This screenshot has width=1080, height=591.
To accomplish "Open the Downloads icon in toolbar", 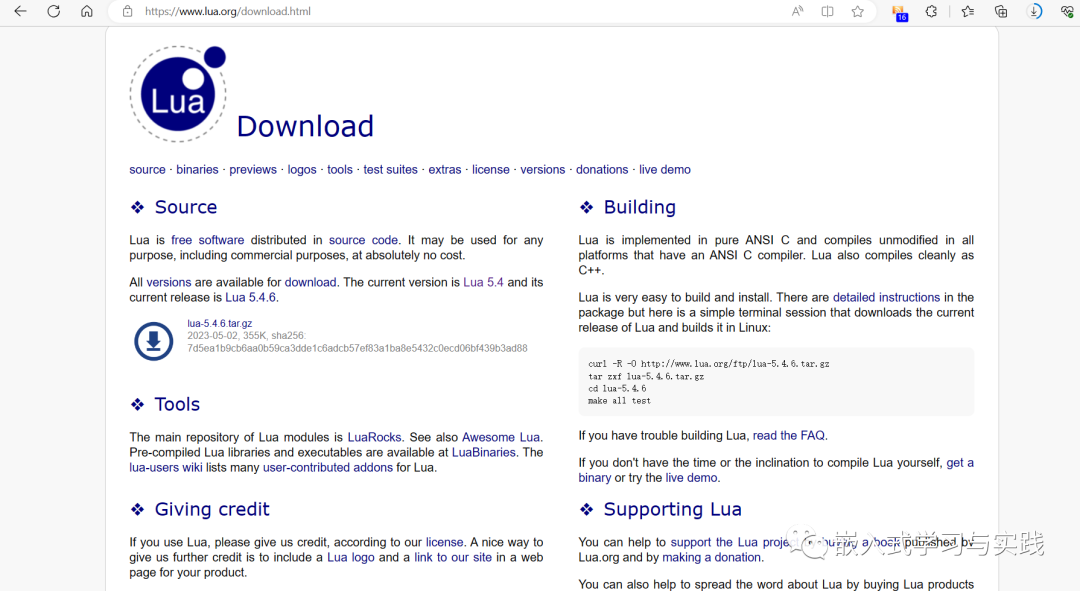I will click(x=1034, y=11).
